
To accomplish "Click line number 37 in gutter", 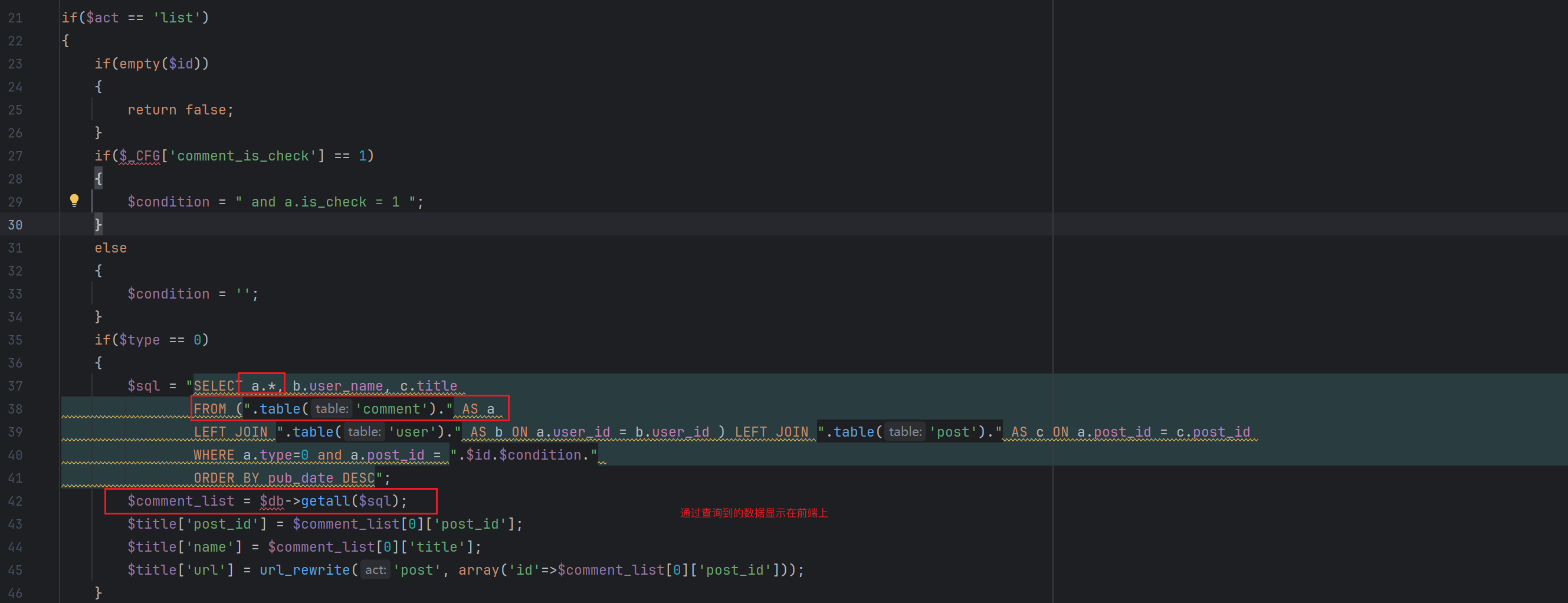I will (x=15, y=386).
